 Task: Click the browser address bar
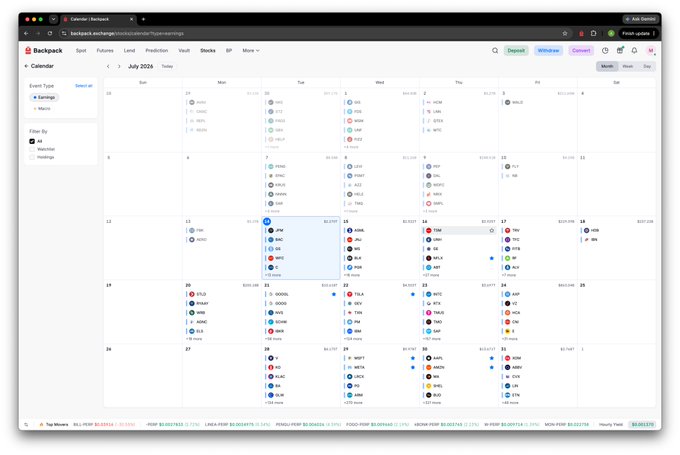pos(312,33)
